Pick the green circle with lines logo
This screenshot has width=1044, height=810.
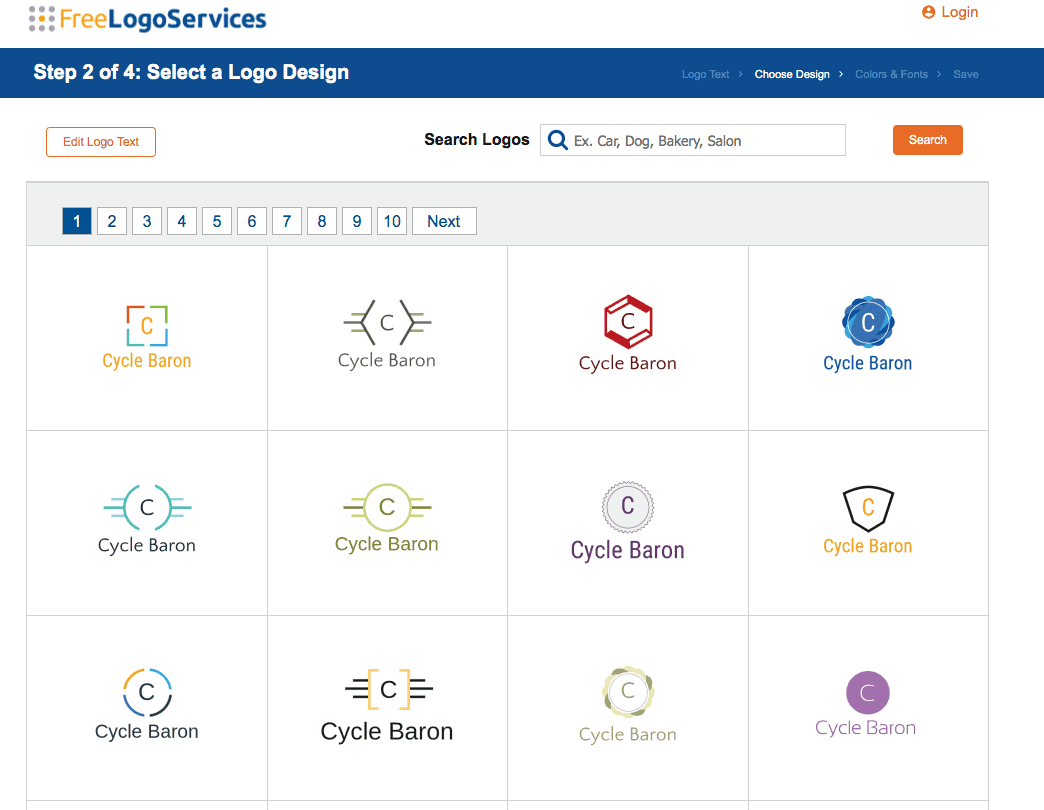click(387, 521)
